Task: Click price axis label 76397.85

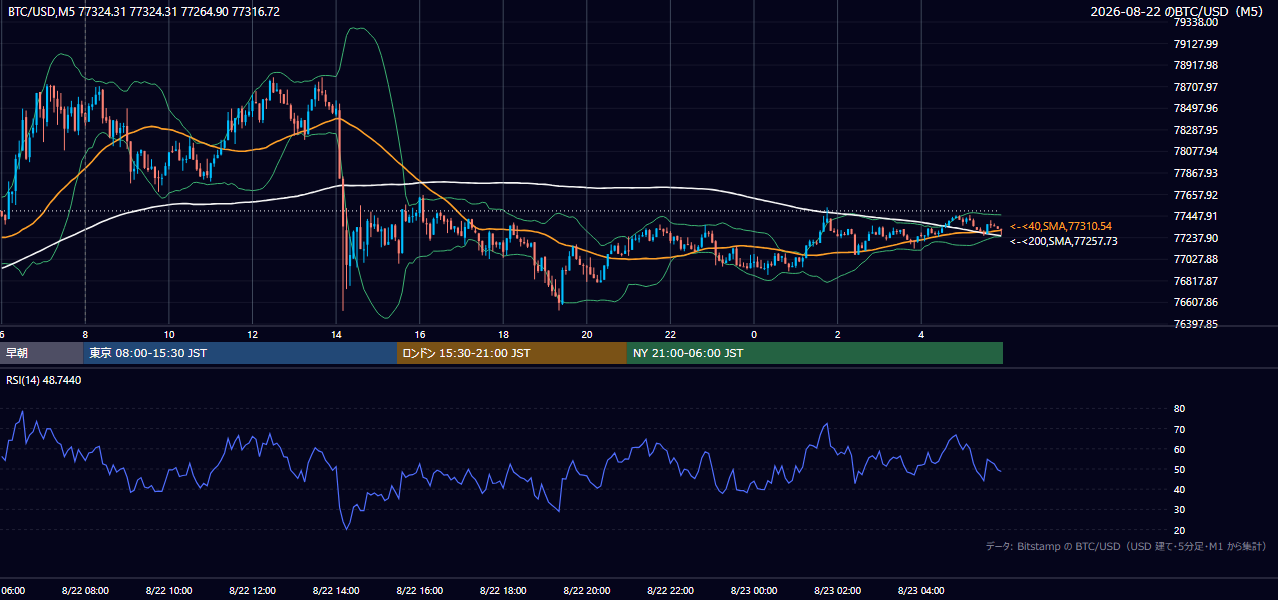Action: [1195, 324]
